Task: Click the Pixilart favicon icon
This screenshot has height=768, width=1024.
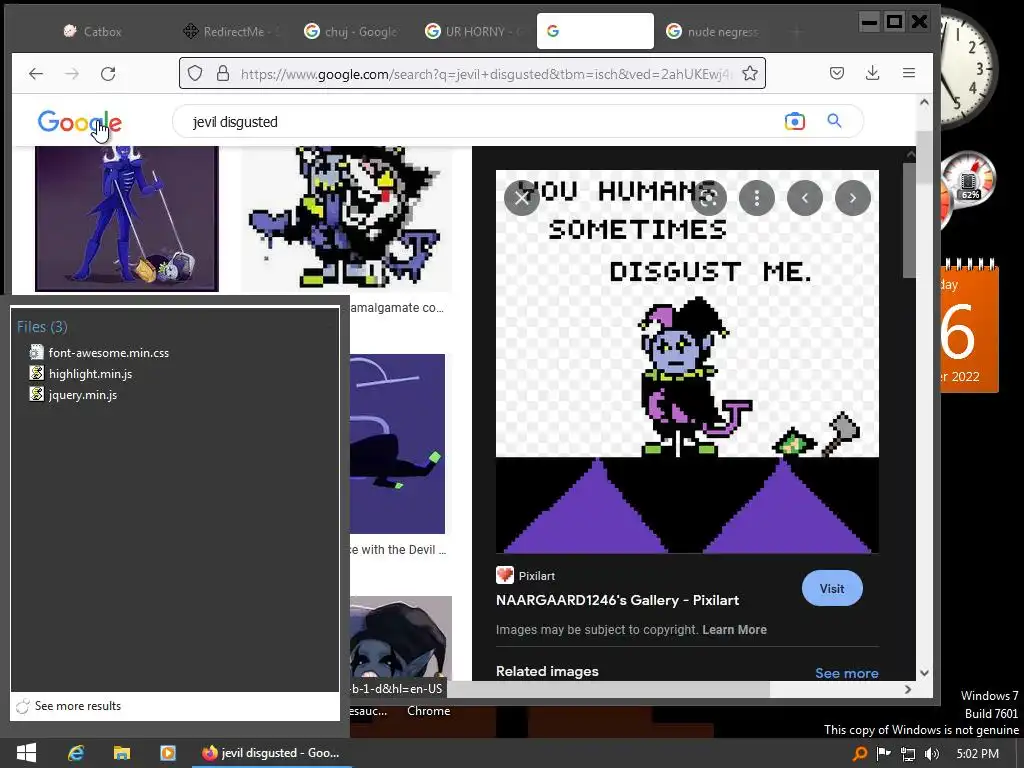Action: click(505, 575)
